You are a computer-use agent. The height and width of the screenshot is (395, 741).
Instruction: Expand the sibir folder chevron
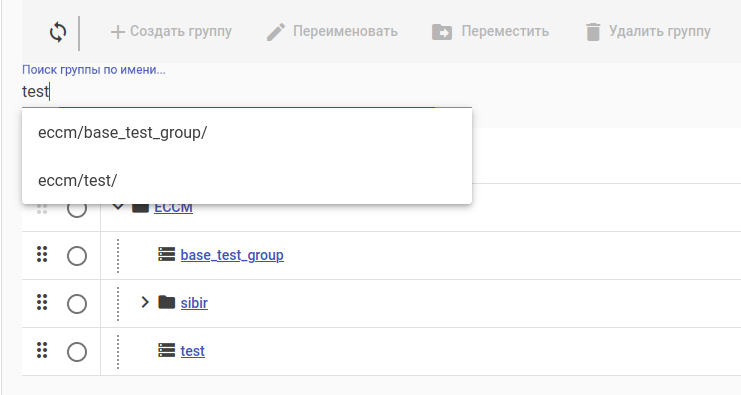[145, 302]
